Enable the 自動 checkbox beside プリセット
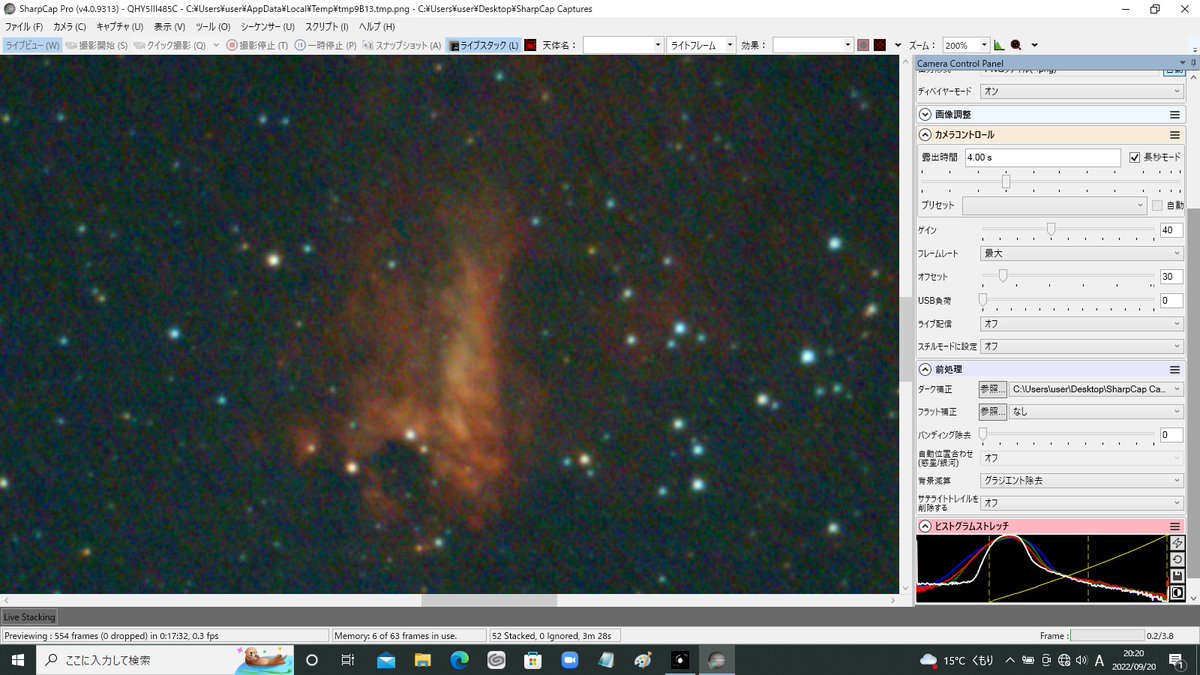 click(x=1156, y=204)
